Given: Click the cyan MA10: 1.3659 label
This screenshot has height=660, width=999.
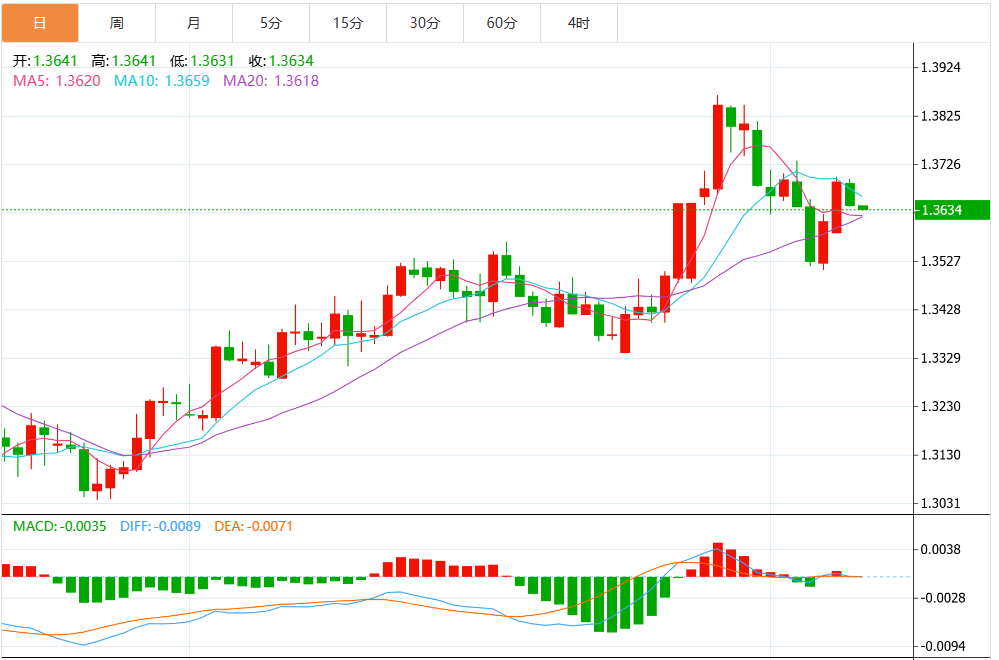Looking at the screenshot, I should coord(162,80).
